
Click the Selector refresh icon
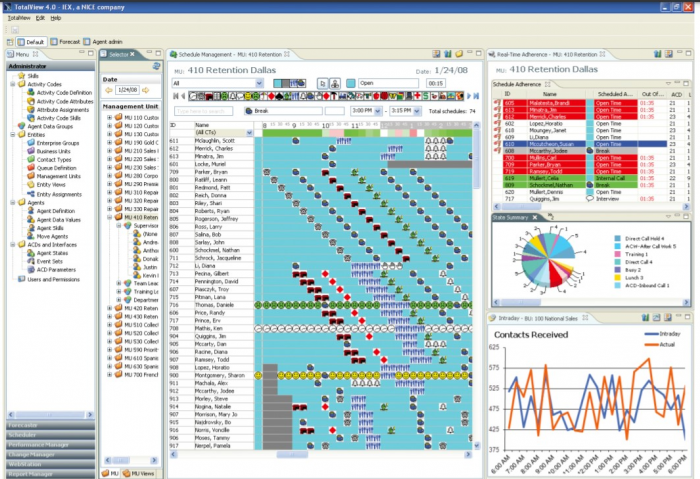tap(156, 66)
